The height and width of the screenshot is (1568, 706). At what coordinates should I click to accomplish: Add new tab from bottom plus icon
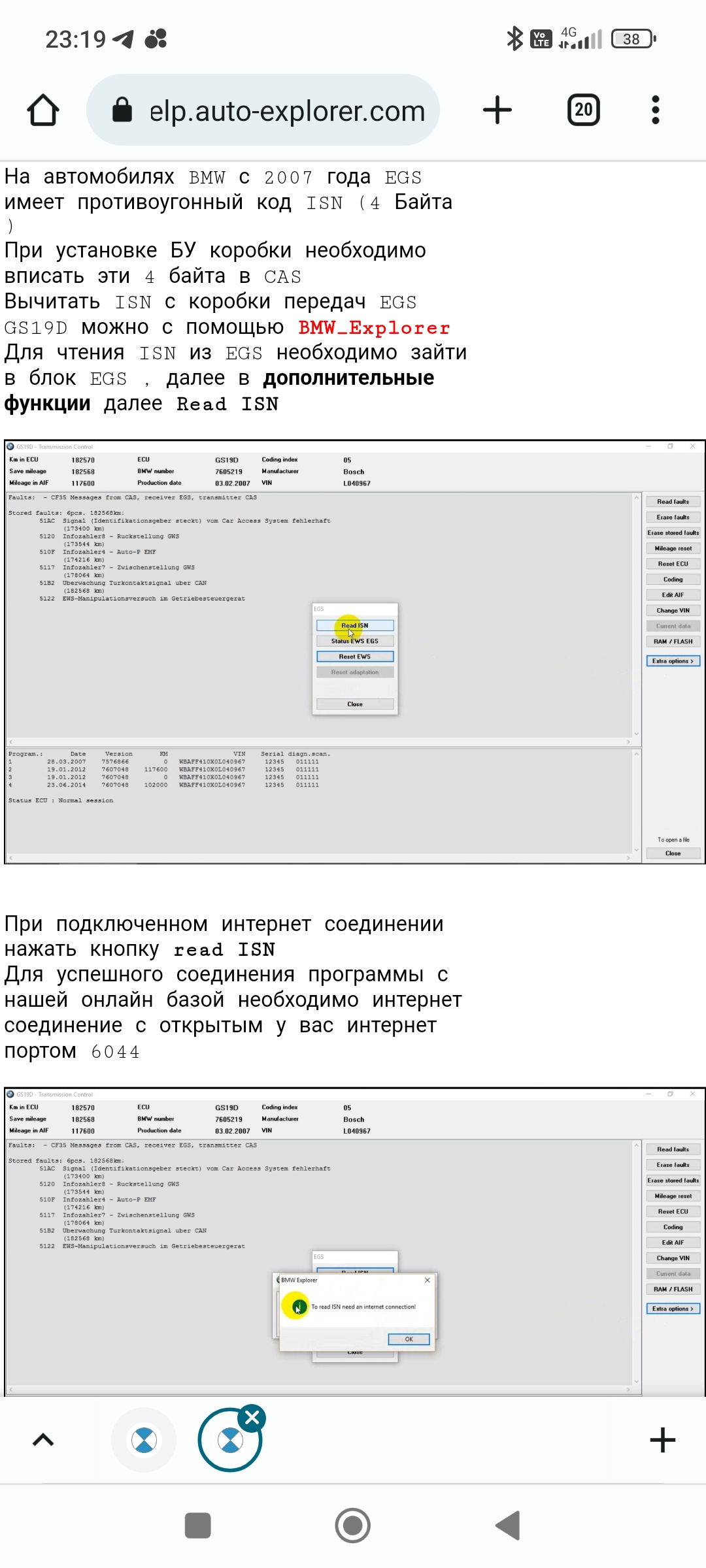662,1440
